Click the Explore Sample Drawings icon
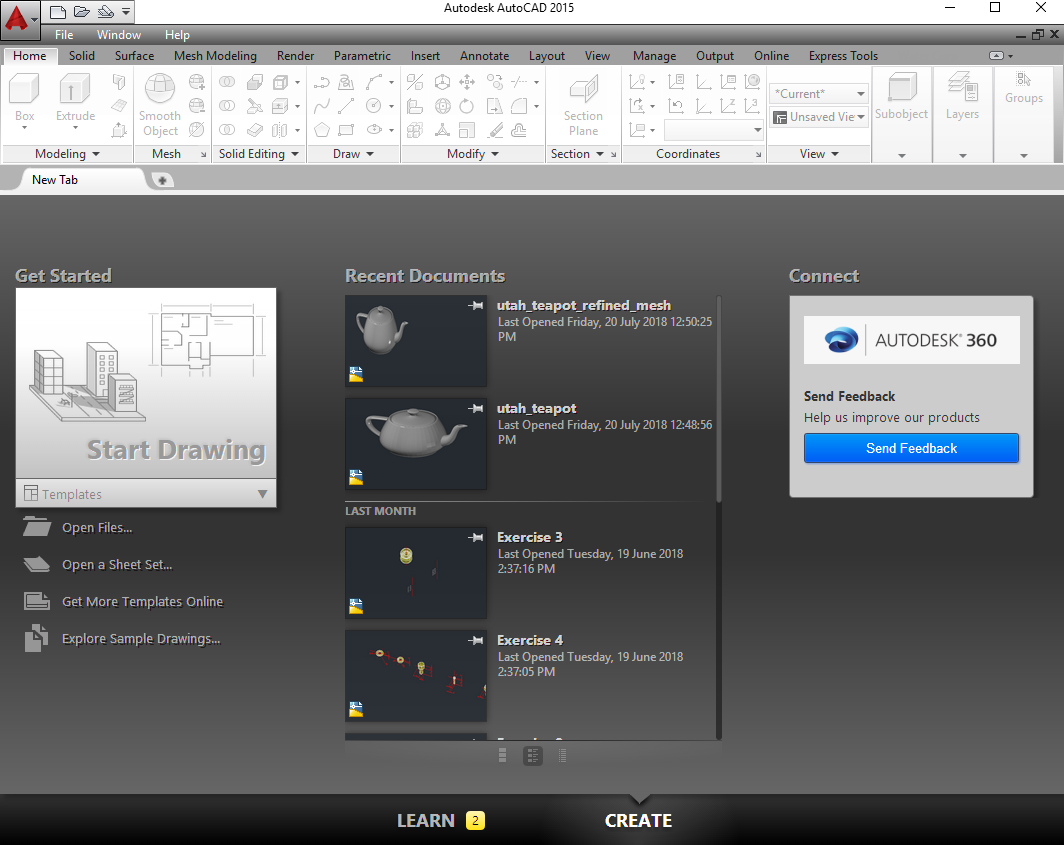Image resolution: width=1064 pixels, height=845 pixels. pyautogui.click(x=37, y=638)
